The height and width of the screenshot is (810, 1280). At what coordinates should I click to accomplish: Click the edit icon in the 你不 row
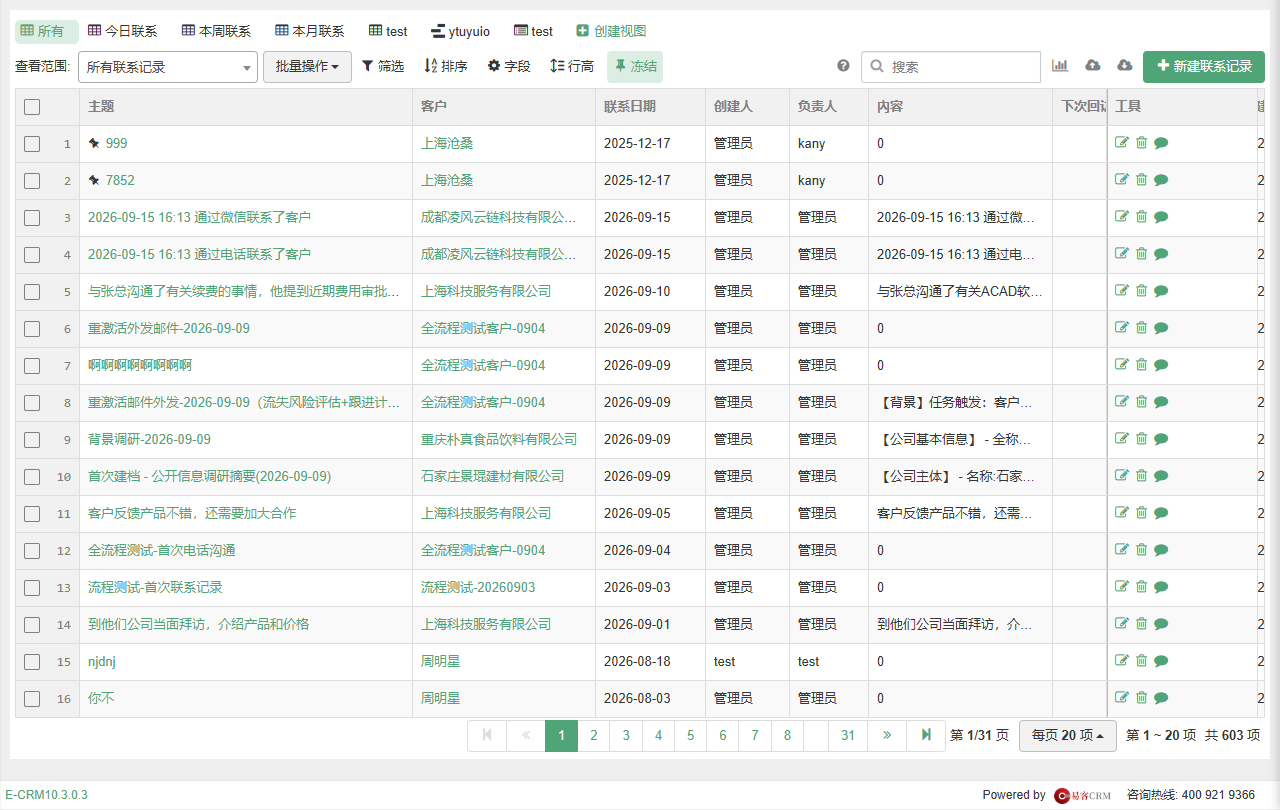coord(1122,698)
